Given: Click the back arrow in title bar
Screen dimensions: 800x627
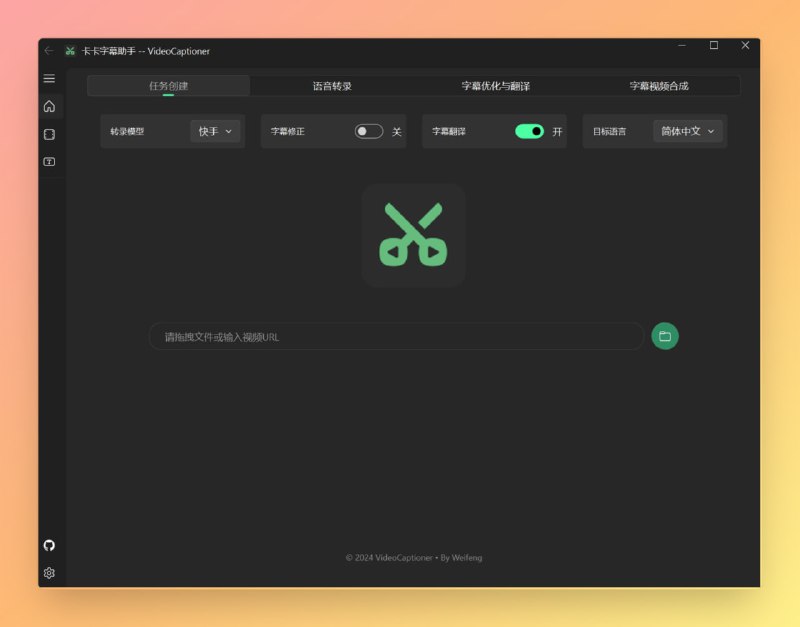Looking at the screenshot, I should pyautogui.click(x=49, y=50).
